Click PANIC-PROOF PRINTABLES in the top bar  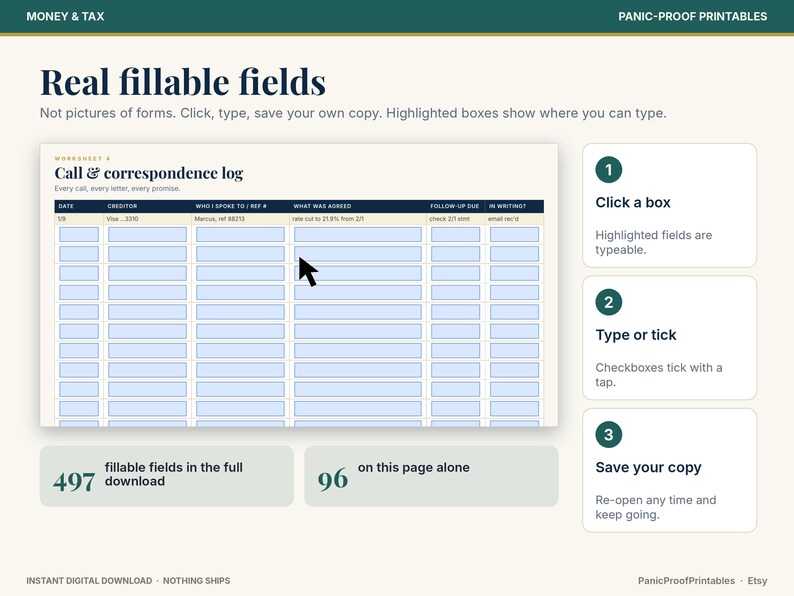point(692,16)
